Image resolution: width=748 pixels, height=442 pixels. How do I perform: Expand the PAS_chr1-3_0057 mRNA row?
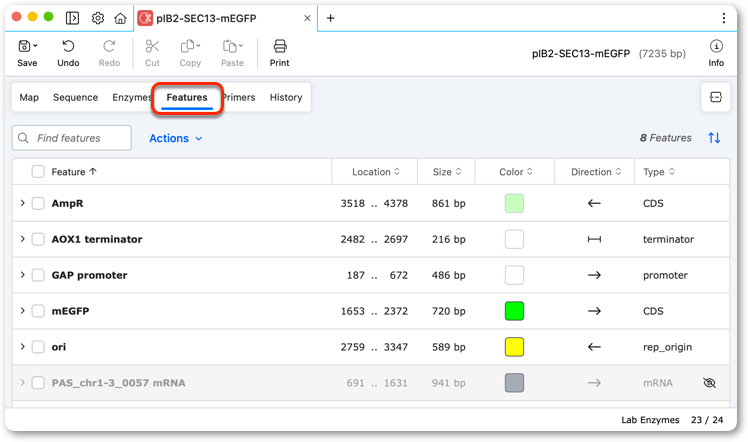[22, 382]
